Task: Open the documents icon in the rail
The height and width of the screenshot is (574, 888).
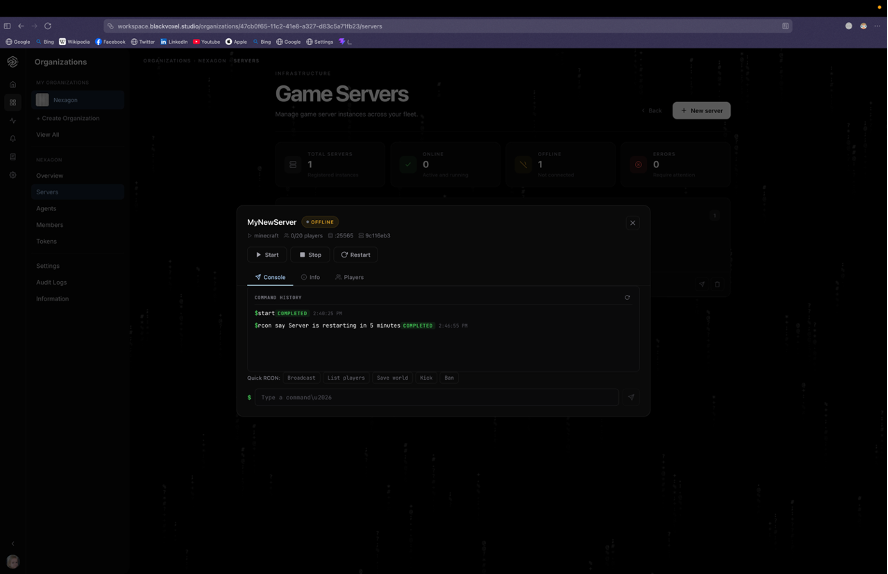Action: point(12,157)
